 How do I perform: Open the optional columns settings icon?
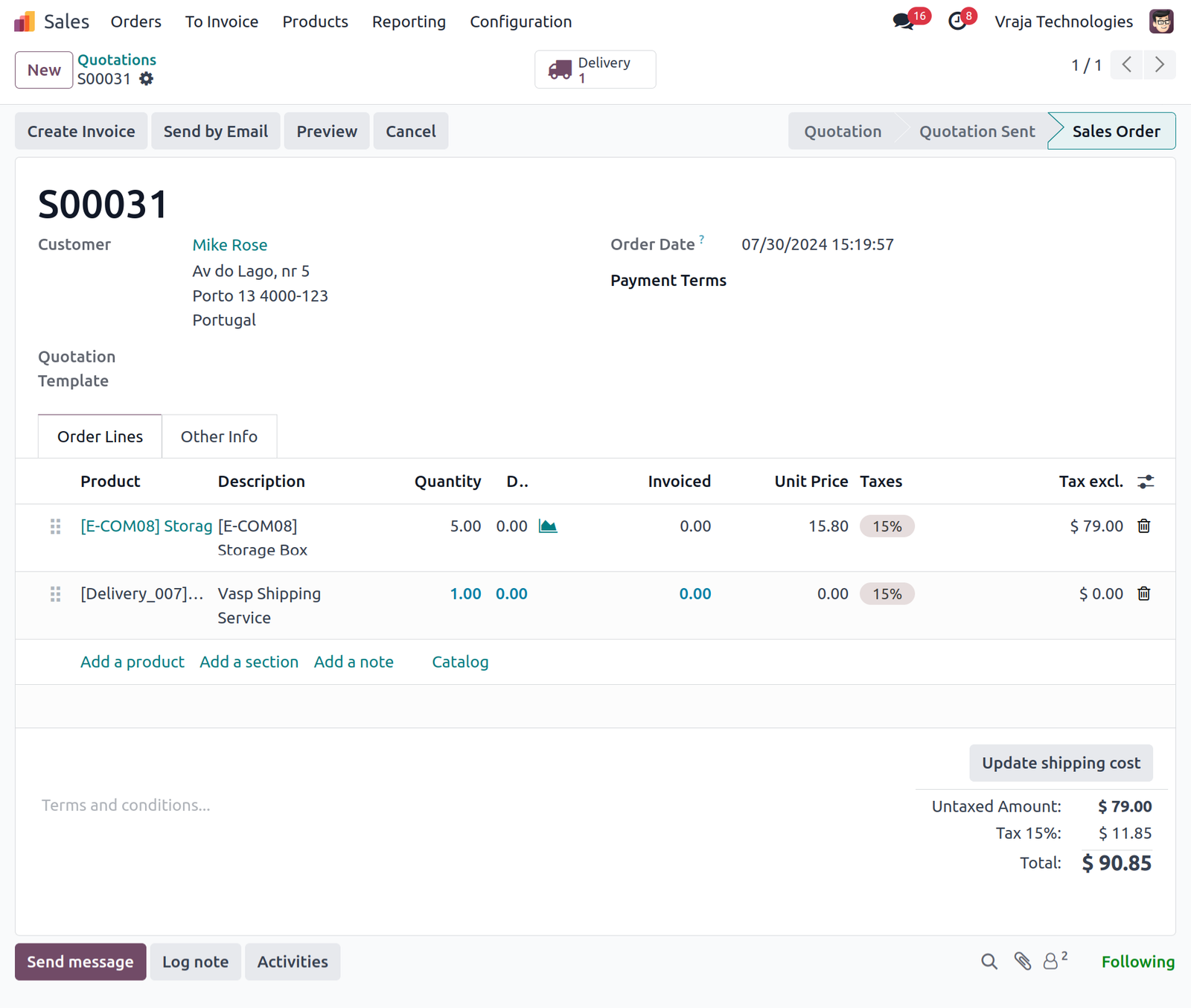point(1146,482)
